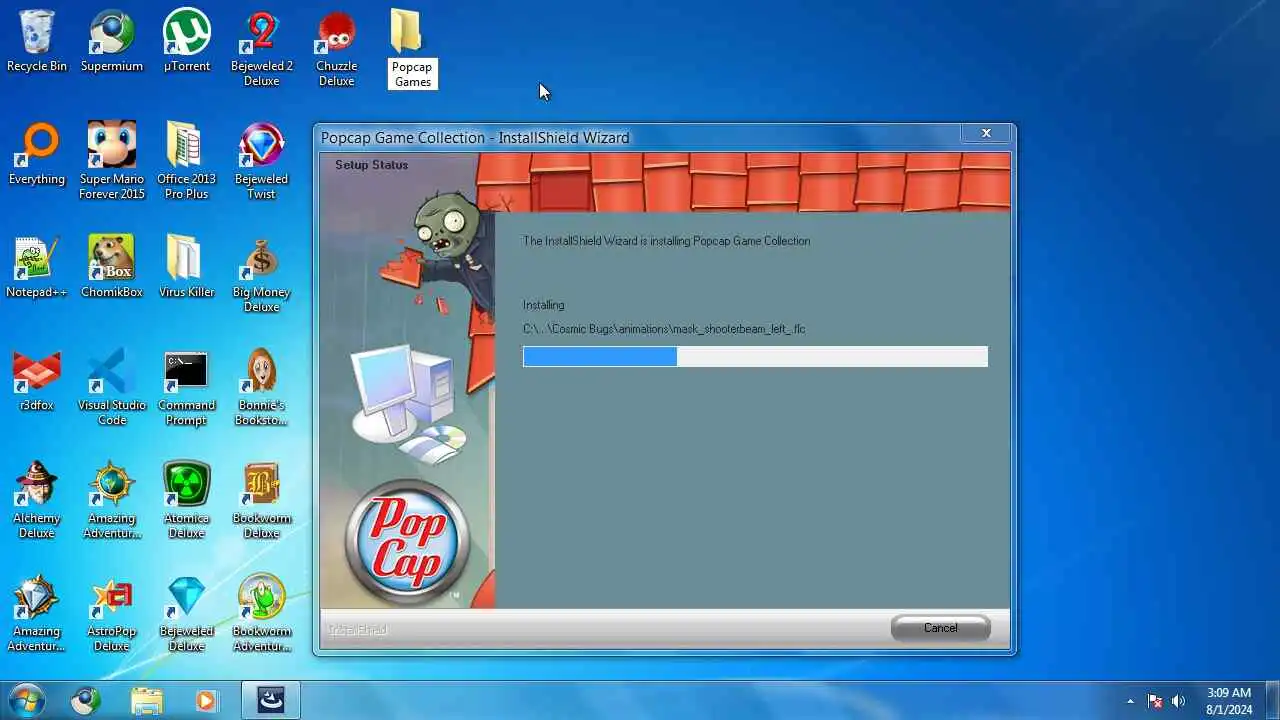
Task: Click Show Desktop button at taskbar end
Action: coord(1272,701)
